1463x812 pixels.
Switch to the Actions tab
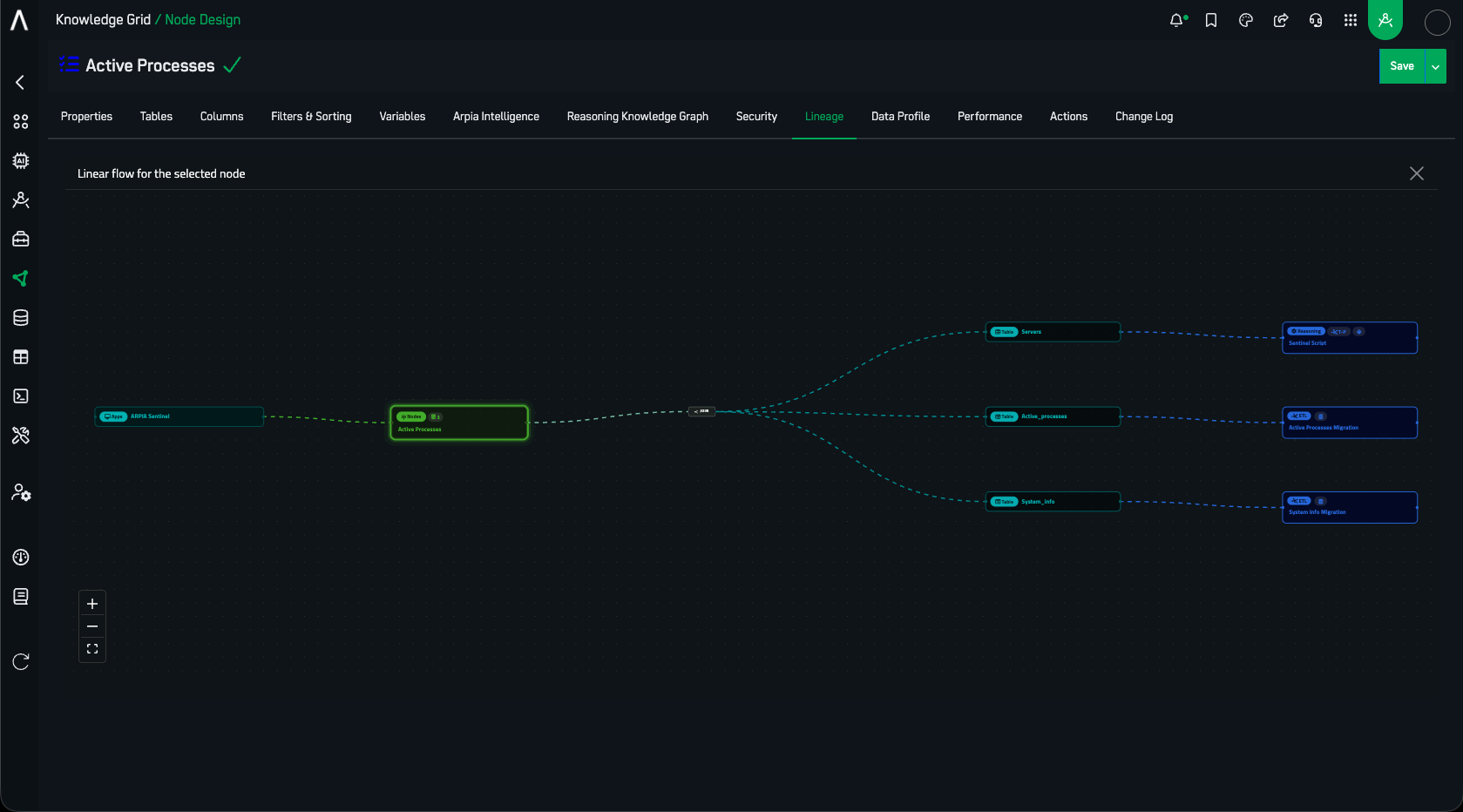(x=1068, y=117)
